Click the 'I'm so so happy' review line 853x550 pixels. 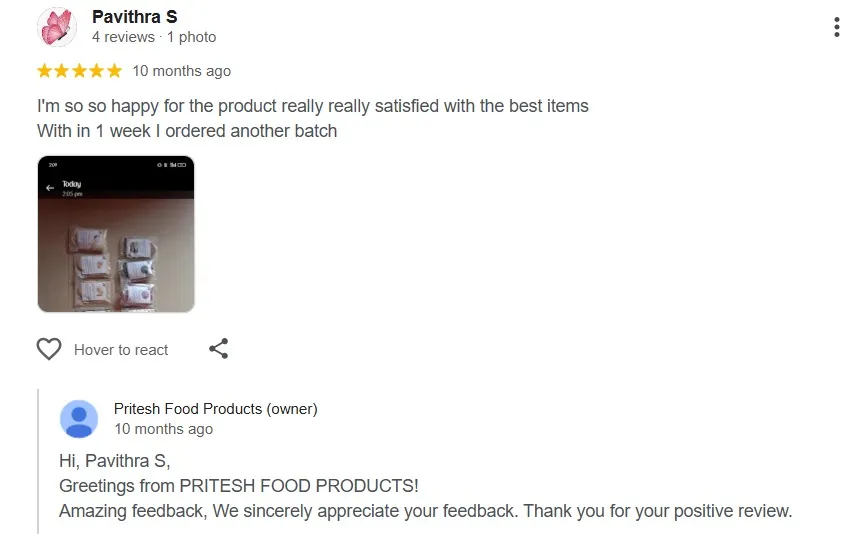click(312, 105)
